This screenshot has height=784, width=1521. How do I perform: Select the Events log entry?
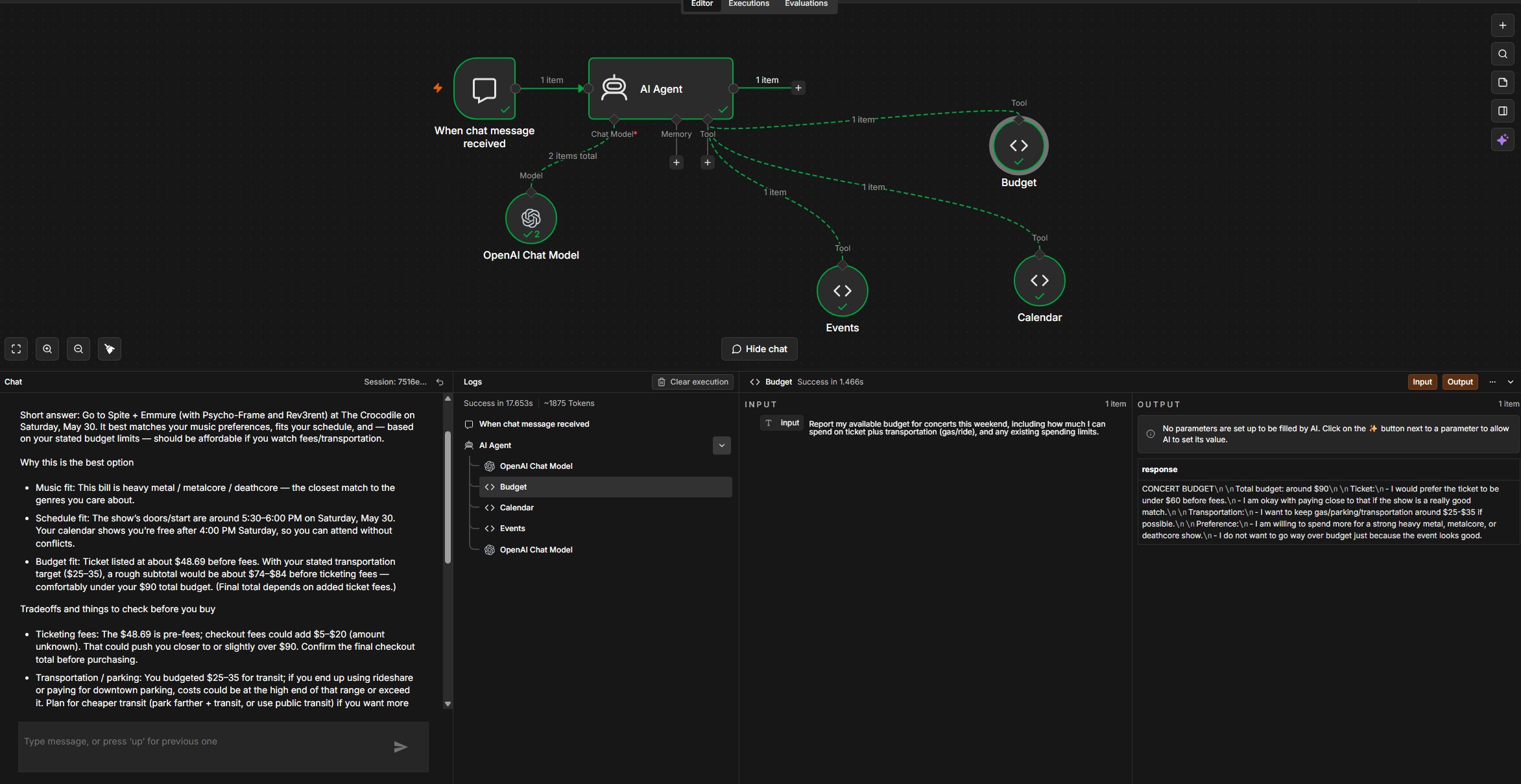click(605, 529)
